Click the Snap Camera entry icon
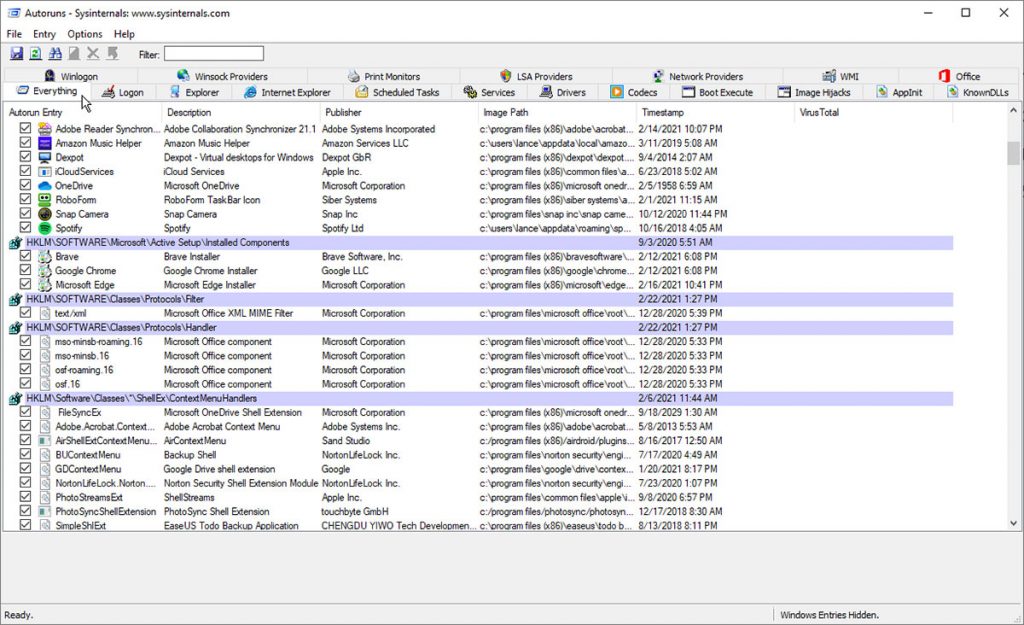This screenshot has height=625, width=1024. tap(45, 214)
